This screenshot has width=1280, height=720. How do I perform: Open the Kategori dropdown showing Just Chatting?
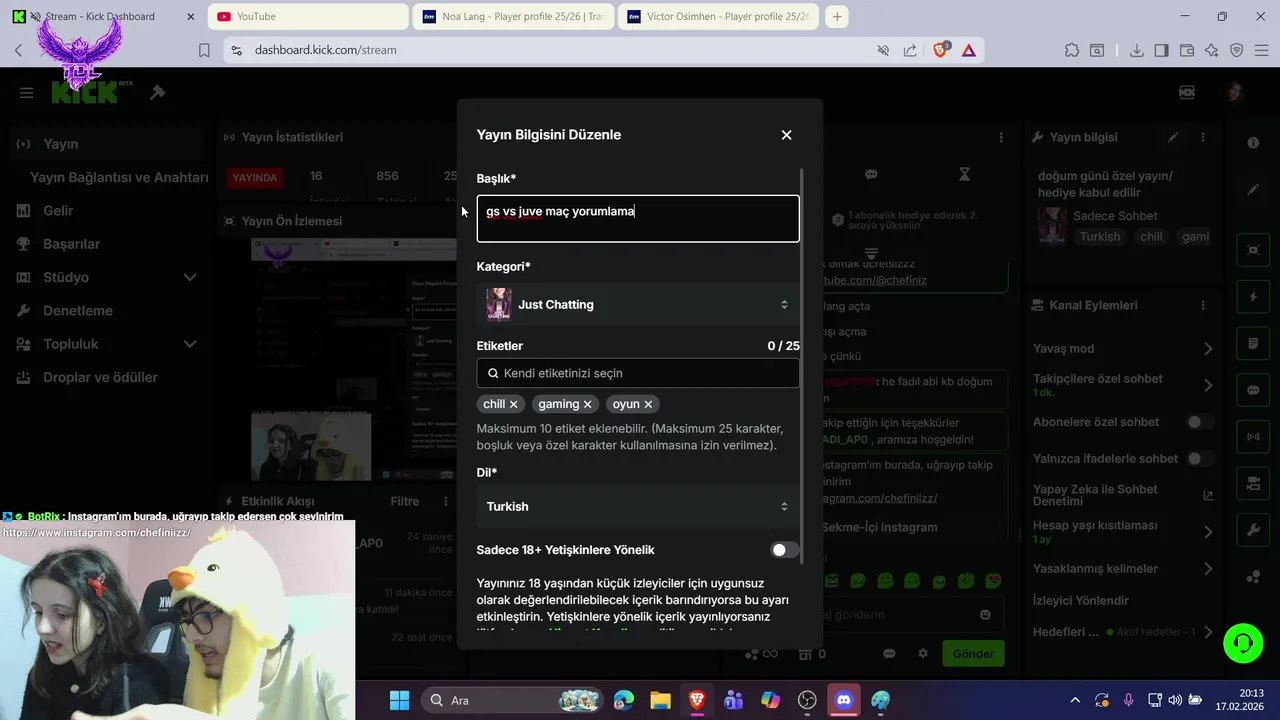click(638, 304)
